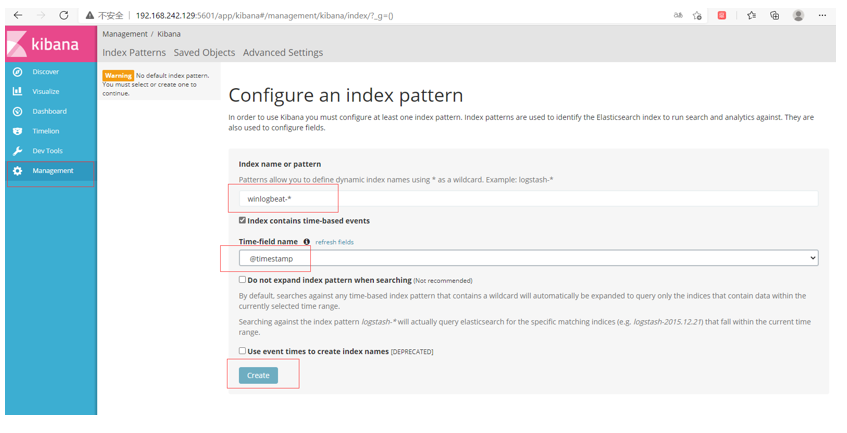Open Management gear icon in sidebar
This screenshot has height=433, width=847.
17,171
